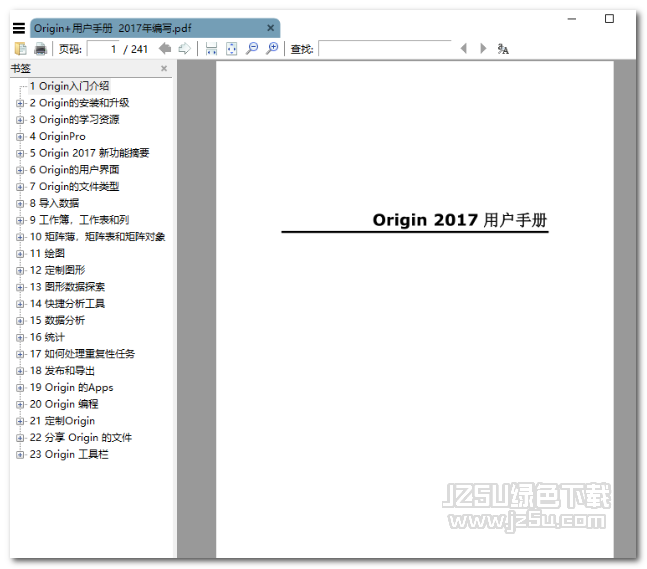This screenshot has height=569, width=647.
Task: Expand bookmark 5 Origin 2017 新功能摘要
Action: [20, 153]
